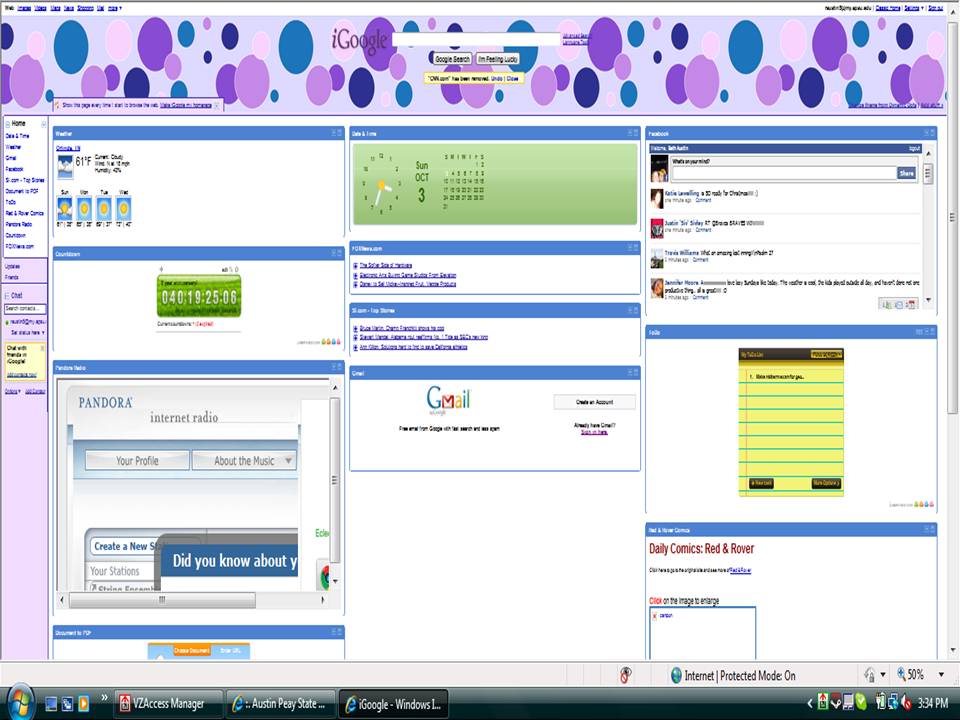This screenshot has height=720, width=960.
Task: Close the CNN.com removed notification
Action: [512, 78]
